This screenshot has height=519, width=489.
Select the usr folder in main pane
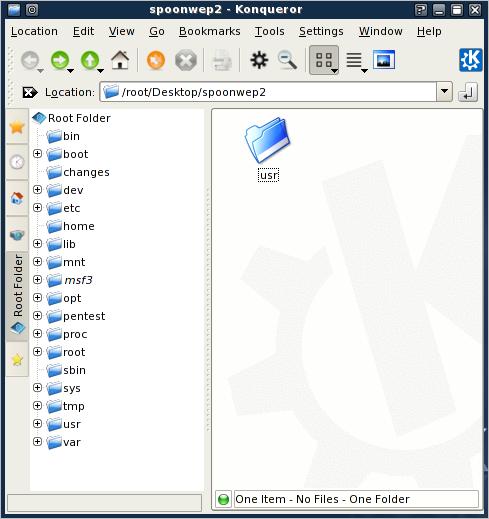(268, 149)
